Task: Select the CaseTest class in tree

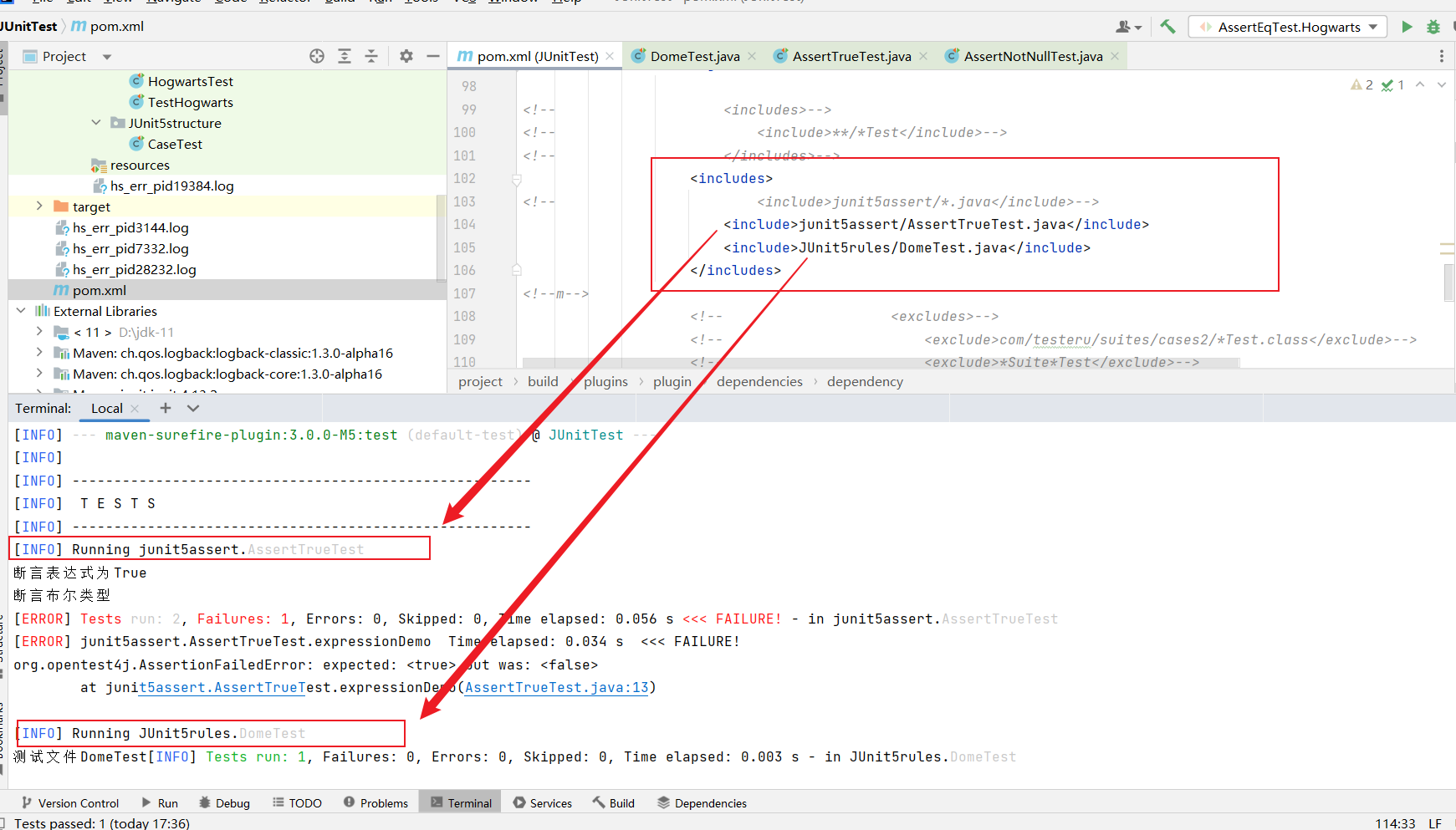Action: click(175, 144)
